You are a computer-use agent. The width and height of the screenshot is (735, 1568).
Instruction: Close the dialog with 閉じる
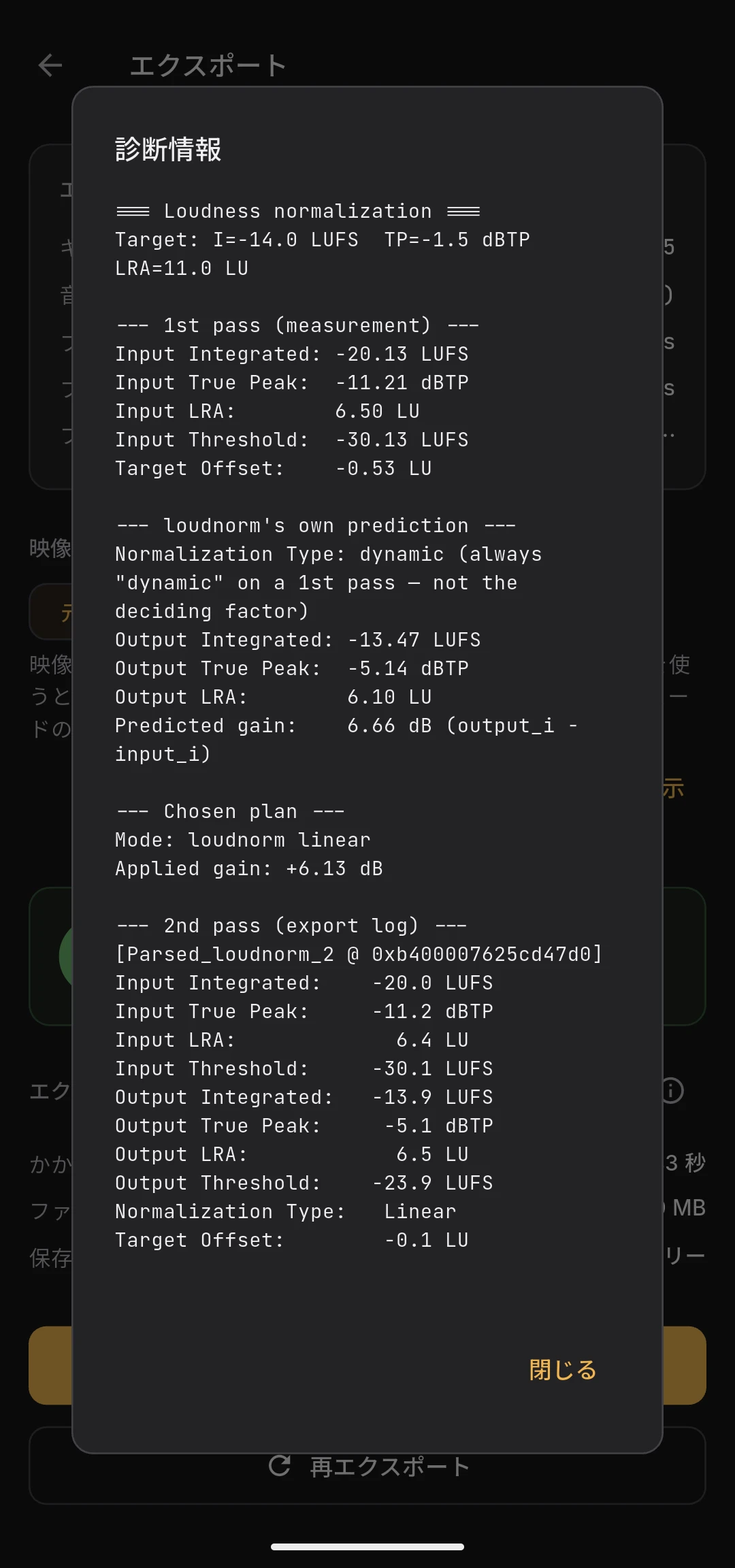click(x=563, y=1369)
